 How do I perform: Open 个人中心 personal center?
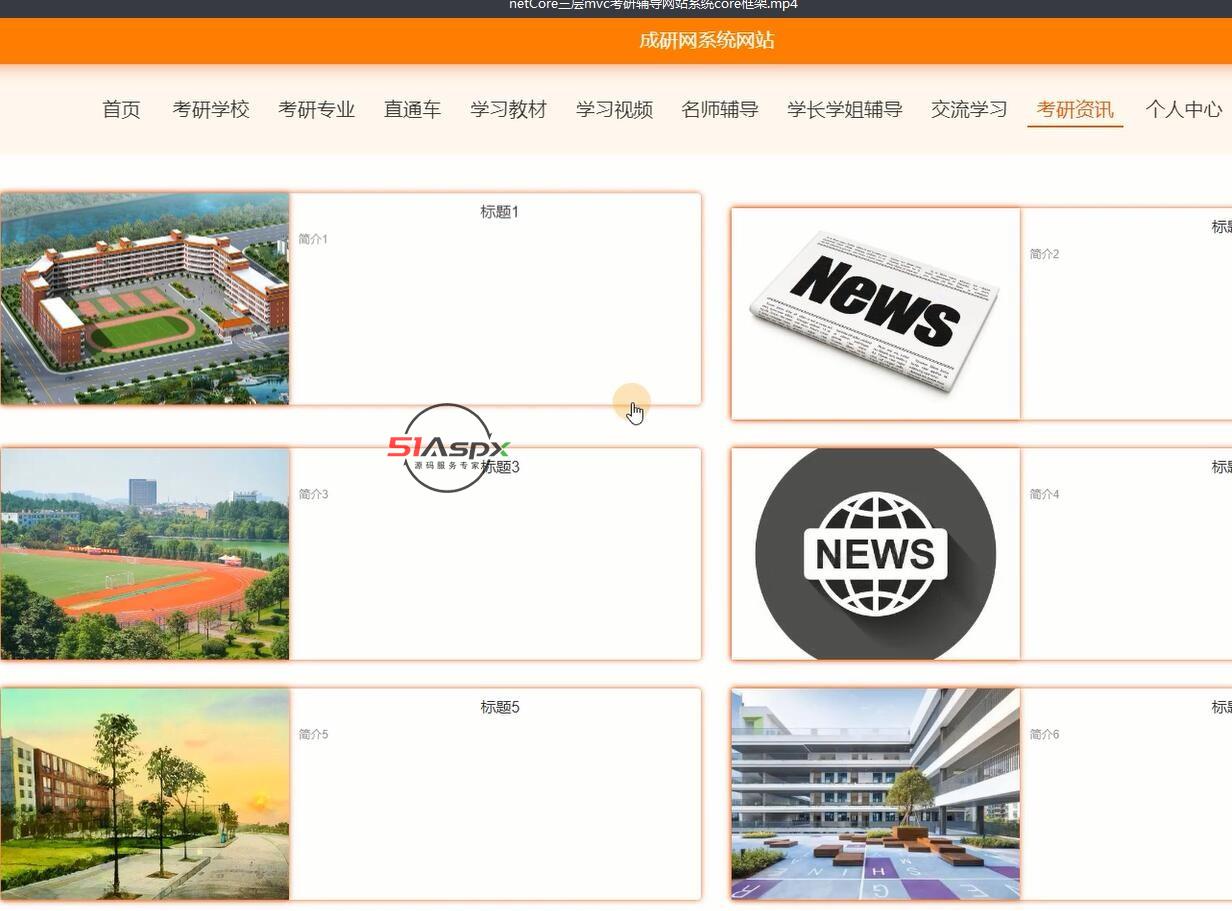tap(1184, 110)
